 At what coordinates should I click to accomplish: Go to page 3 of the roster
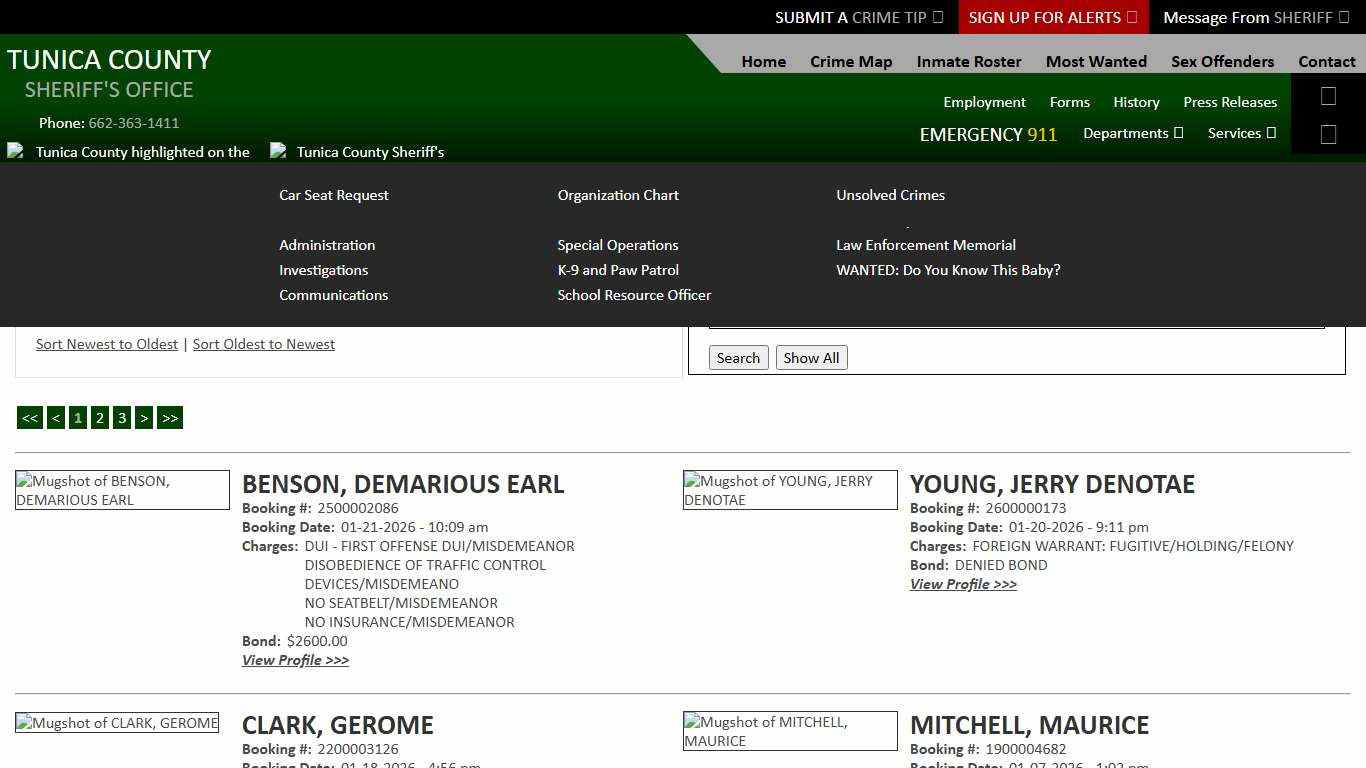(121, 417)
